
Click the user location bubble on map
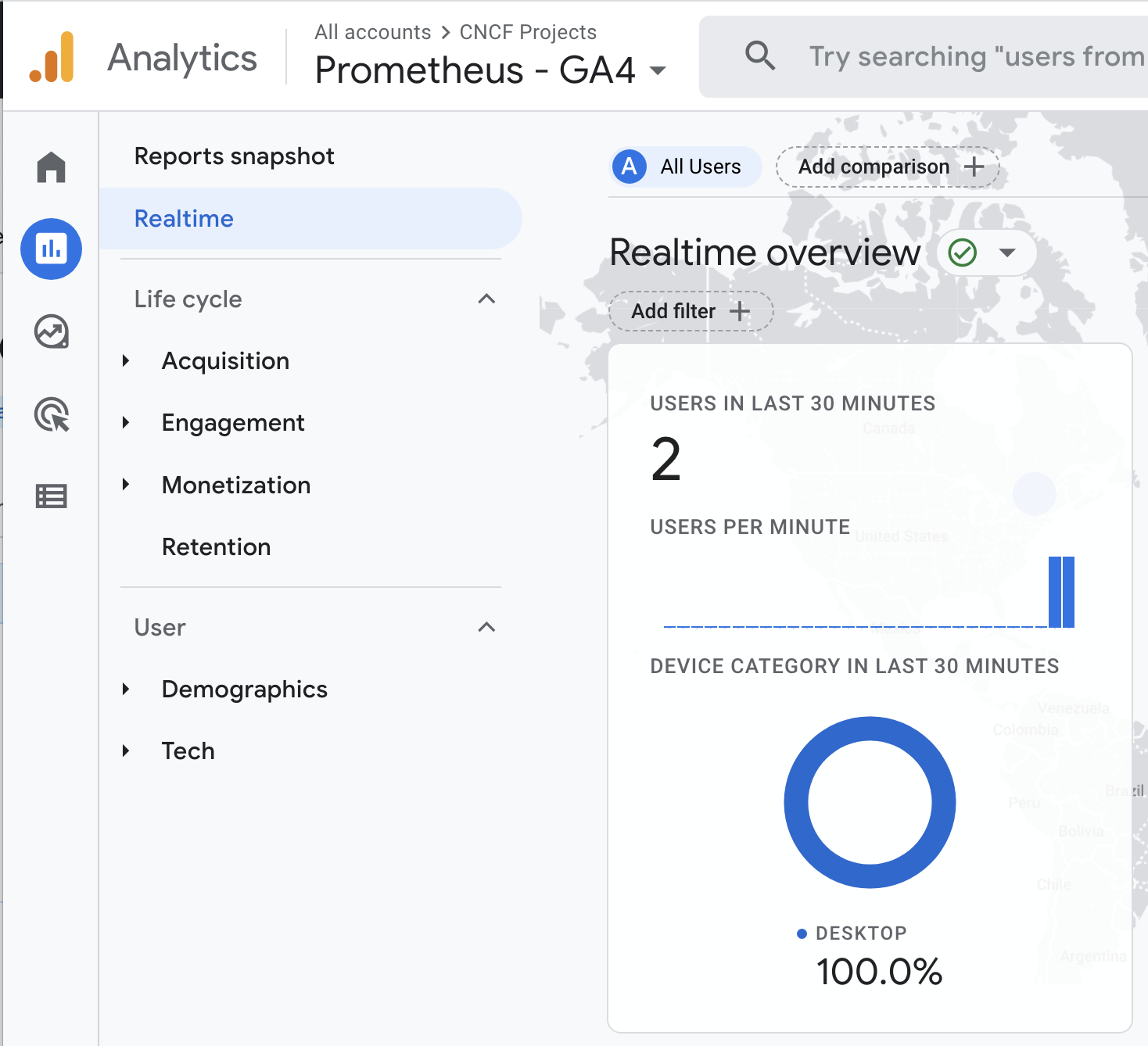click(1035, 494)
